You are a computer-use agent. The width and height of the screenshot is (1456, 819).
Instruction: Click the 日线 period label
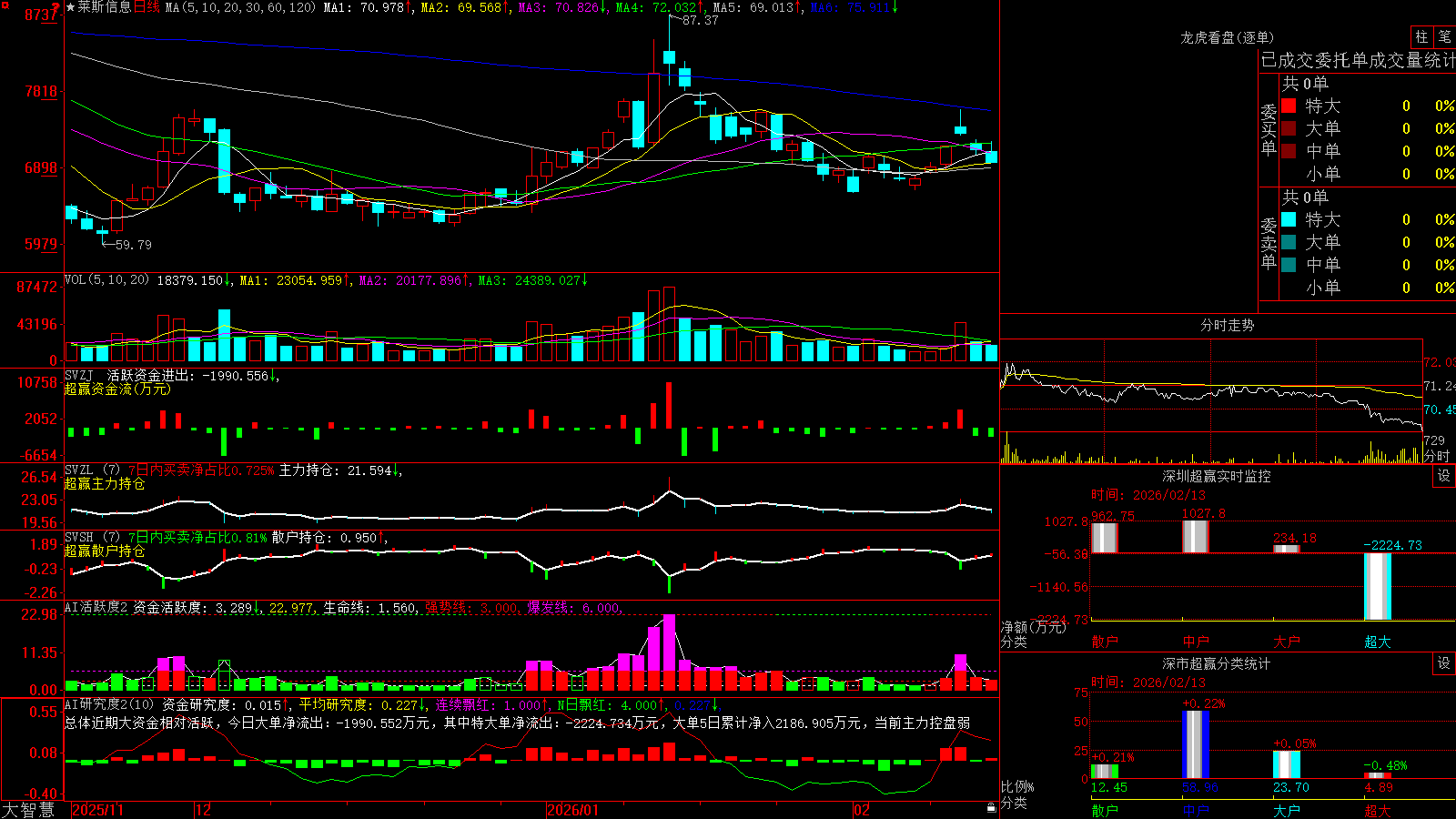(x=147, y=7)
